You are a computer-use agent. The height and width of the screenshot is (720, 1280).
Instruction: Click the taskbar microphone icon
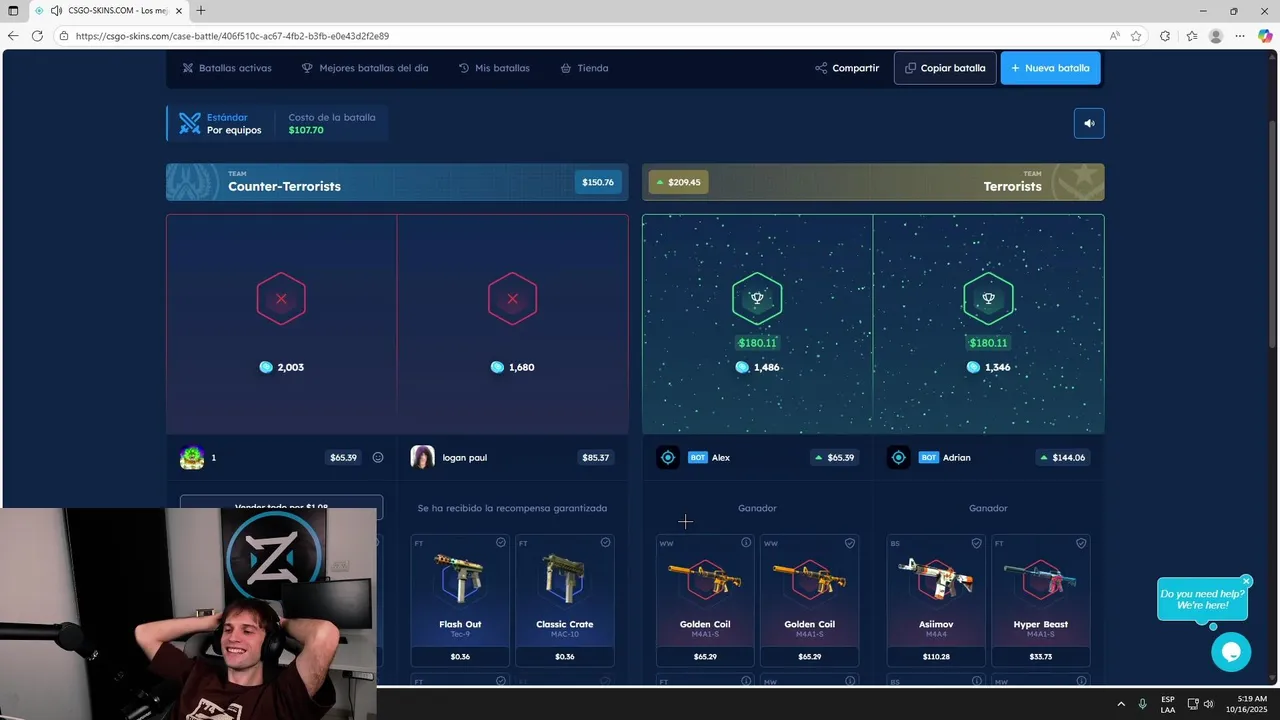coord(1143,704)
